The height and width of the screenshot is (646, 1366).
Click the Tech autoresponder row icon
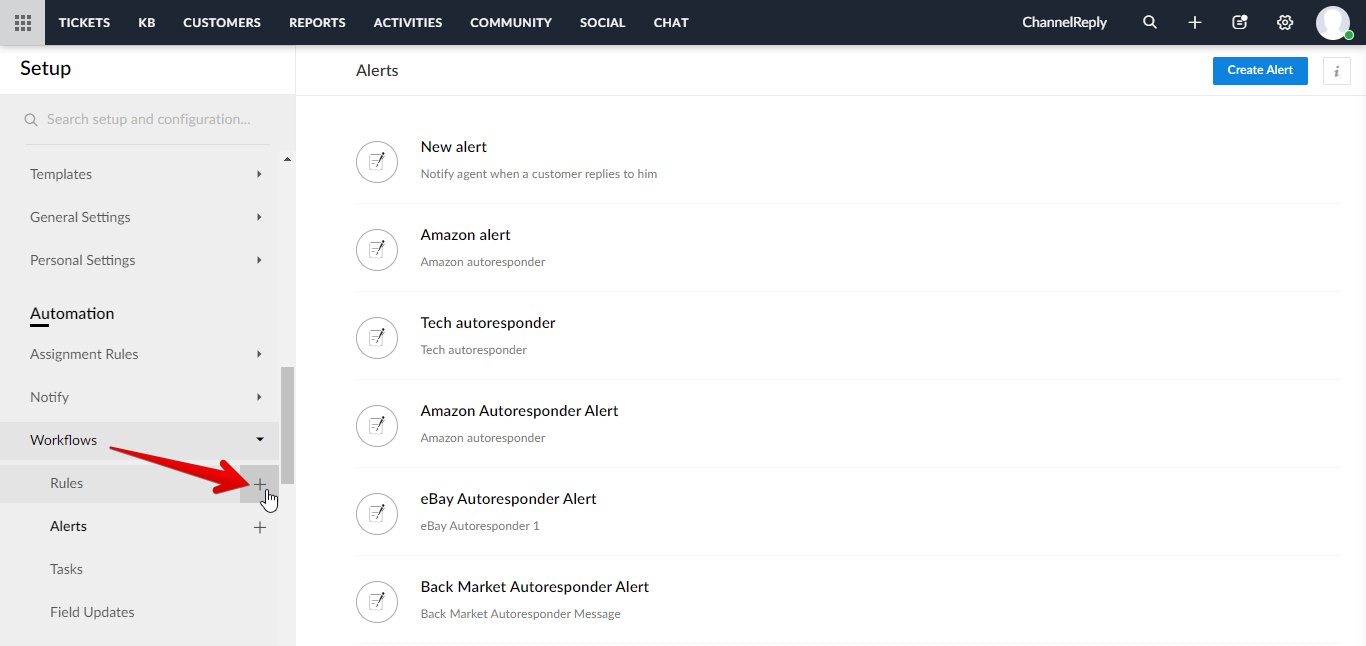pos(377,337)
